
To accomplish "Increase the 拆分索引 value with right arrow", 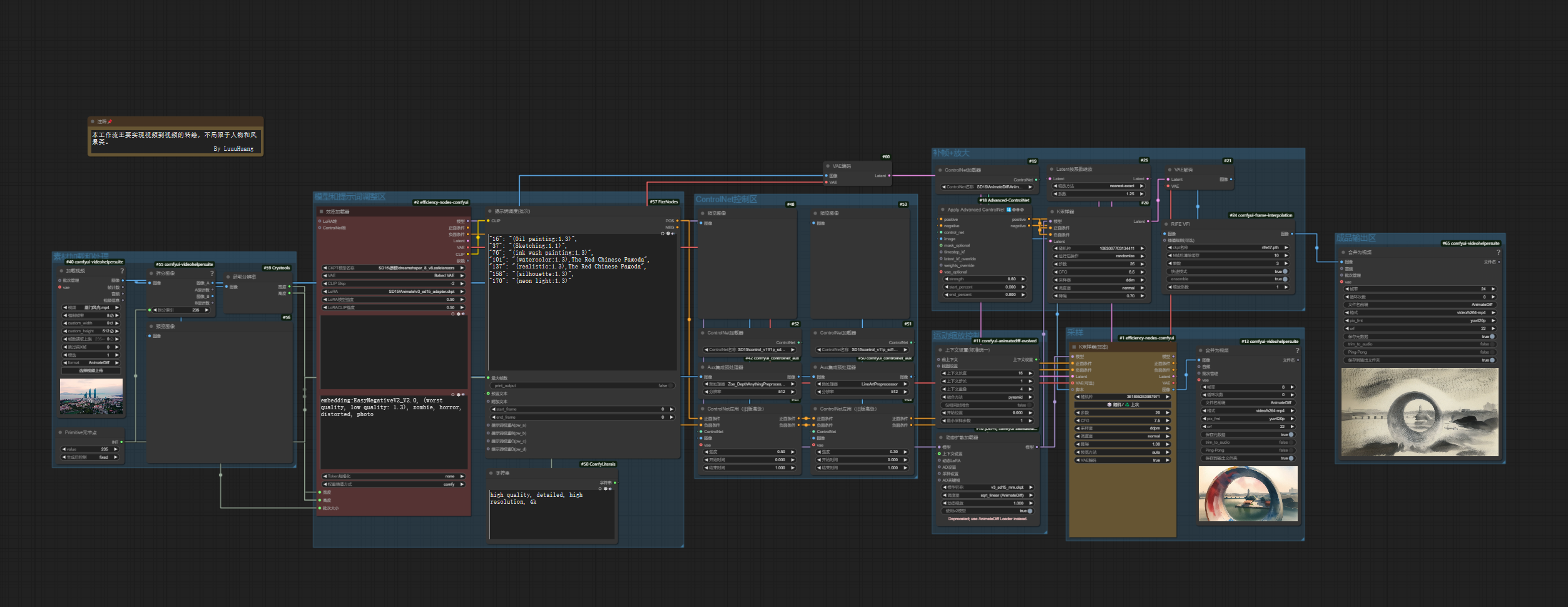I will coord(207,310).
